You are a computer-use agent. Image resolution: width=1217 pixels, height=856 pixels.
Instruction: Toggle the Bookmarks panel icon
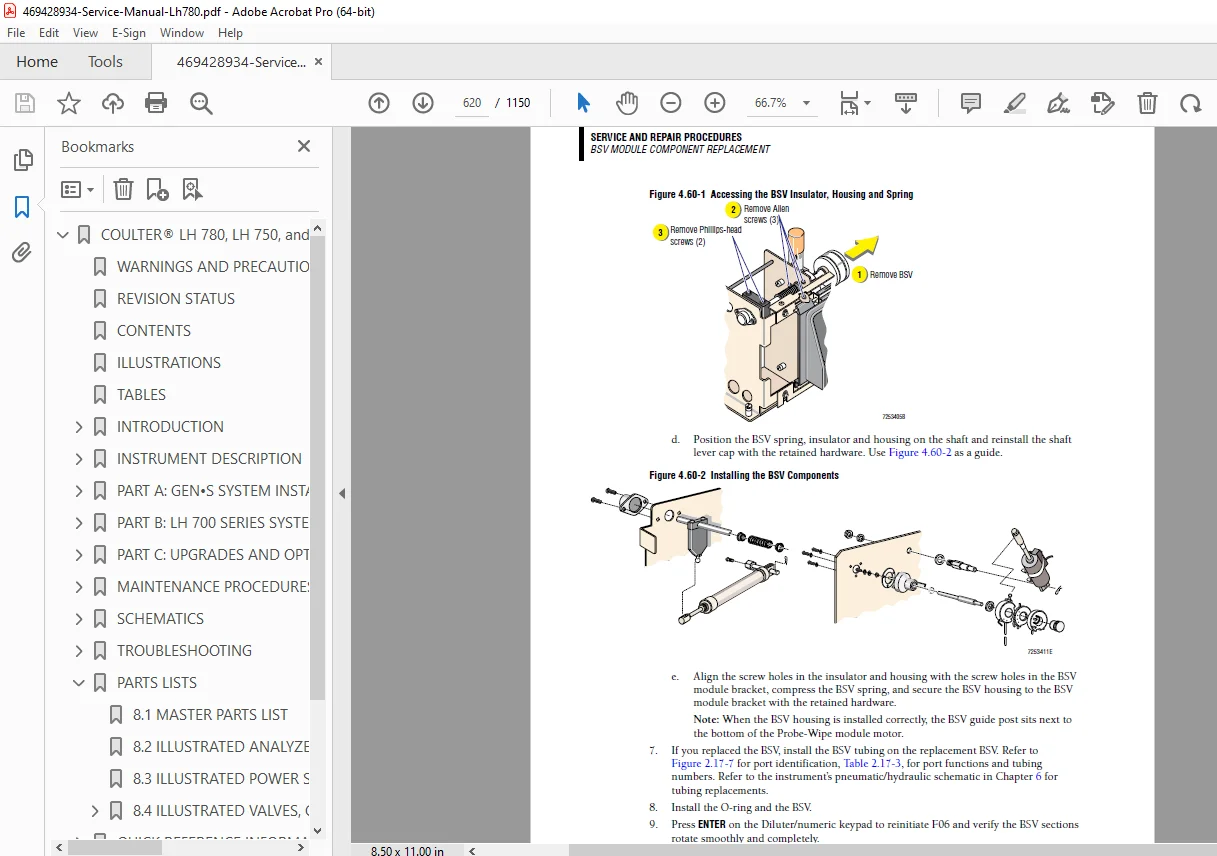pyautogui.click(x=22, y=207)
